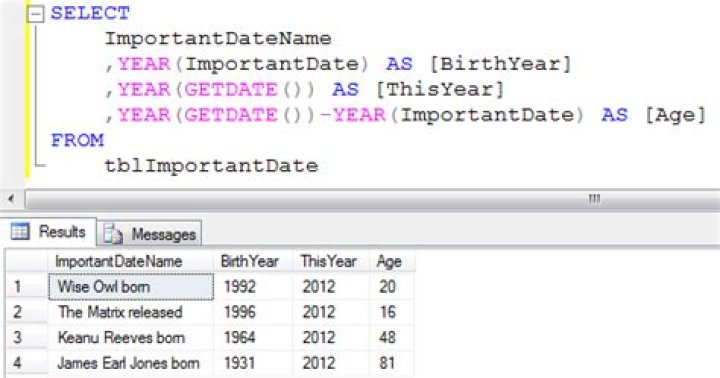
Task: Open the Results tab
Action: pyautogui.click(x=49, y=232)
